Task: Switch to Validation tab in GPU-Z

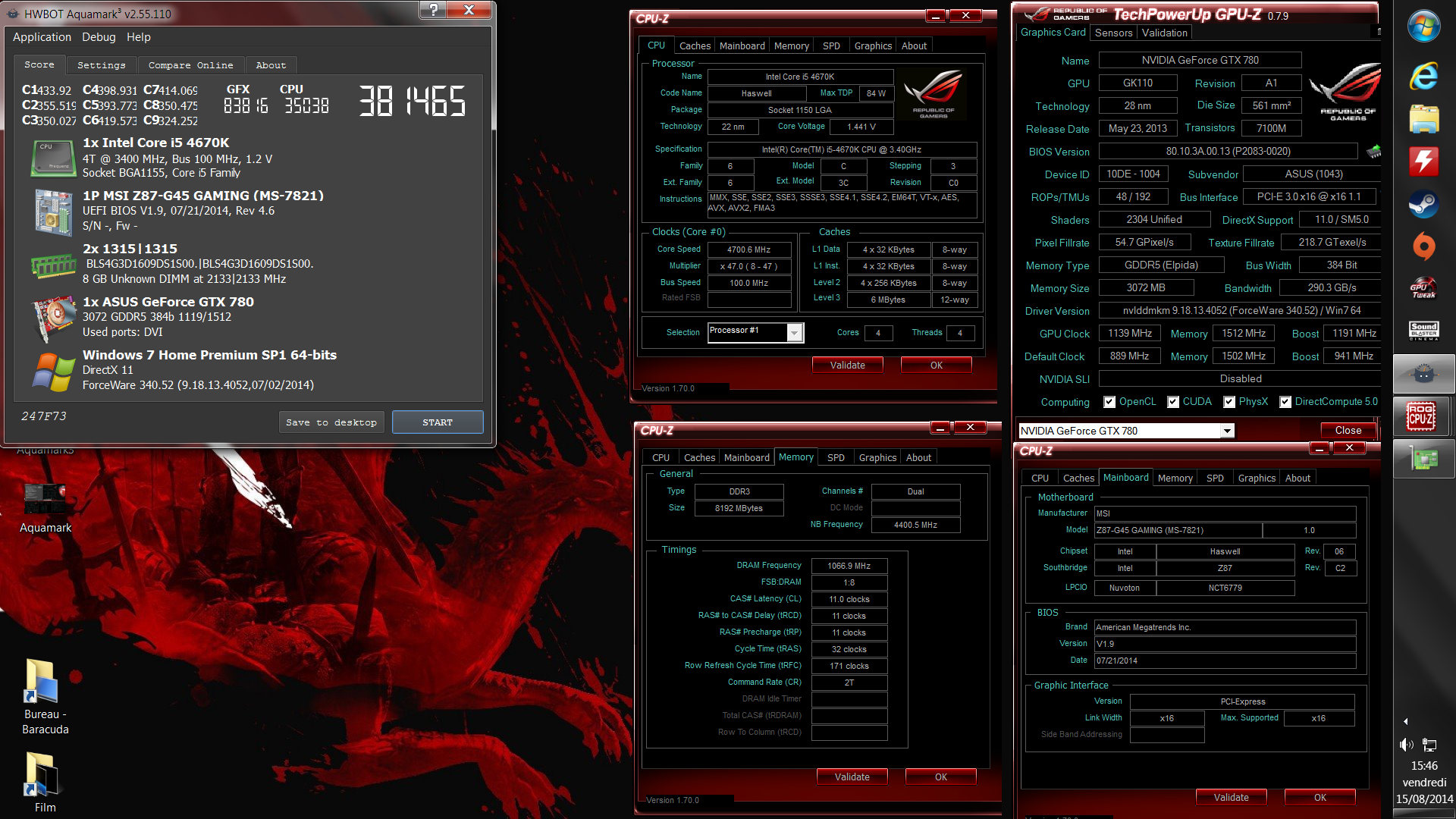Action: click(1165, 33)
